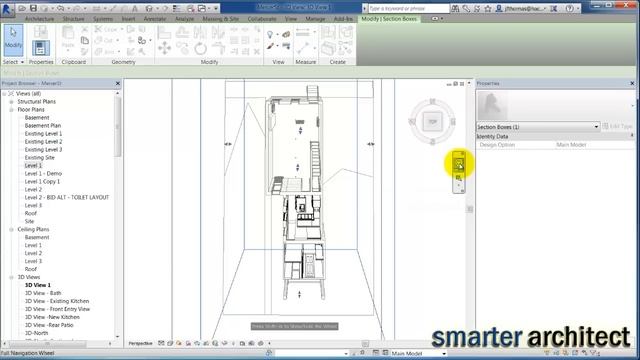Select Level 1 - Demo floor plan

coord(43,173)
